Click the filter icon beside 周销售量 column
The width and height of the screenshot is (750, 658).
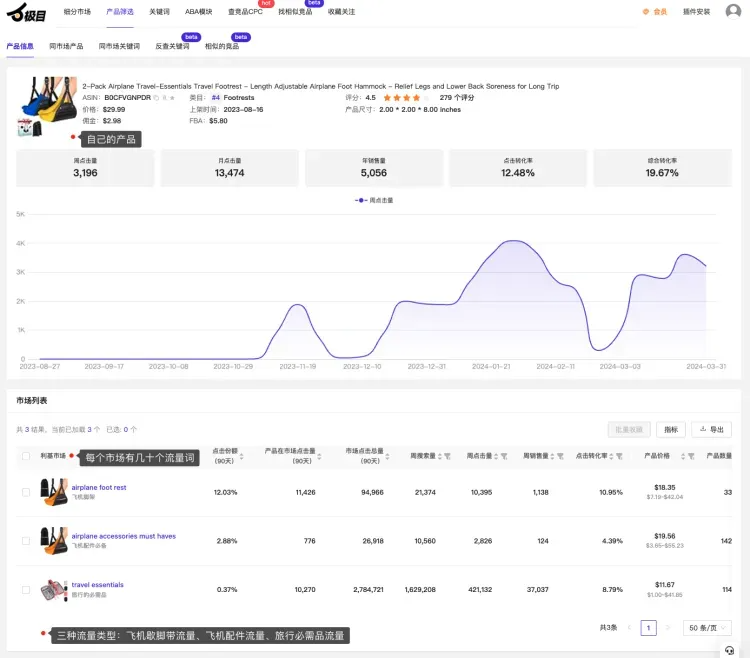click(558, 456)
